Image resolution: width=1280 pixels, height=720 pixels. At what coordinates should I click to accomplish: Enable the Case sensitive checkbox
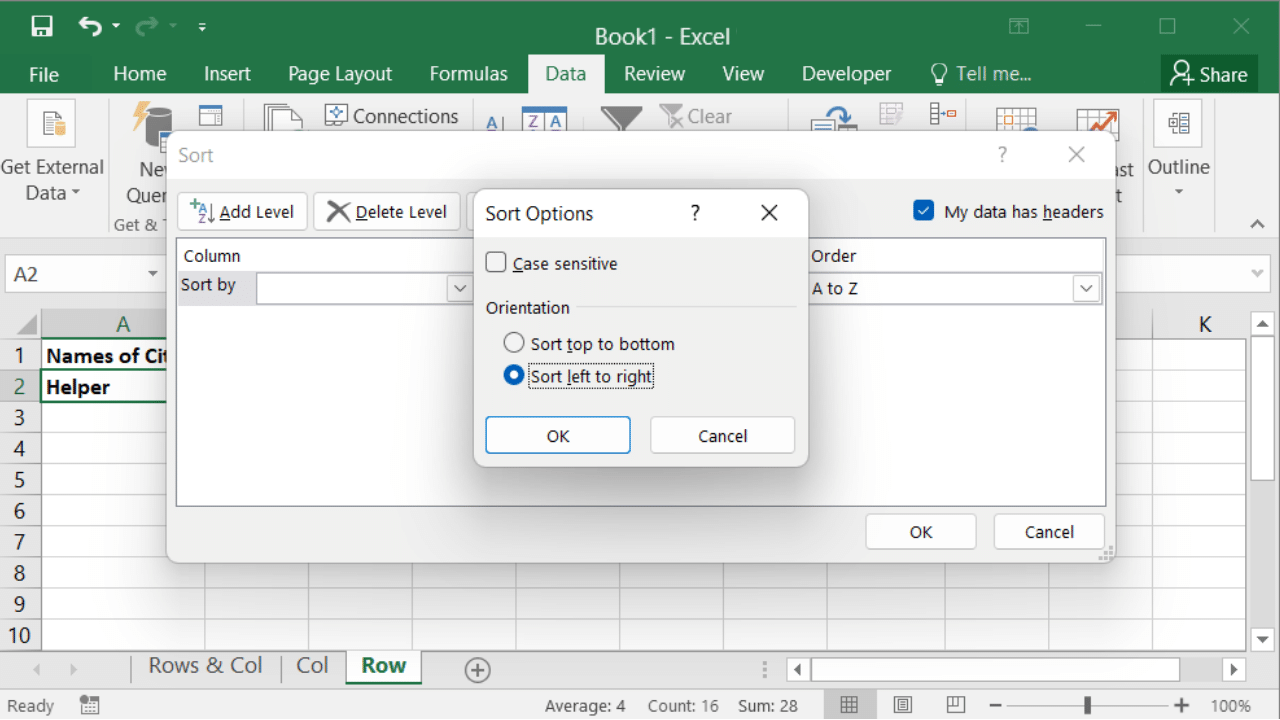click(x=496, y=263)
